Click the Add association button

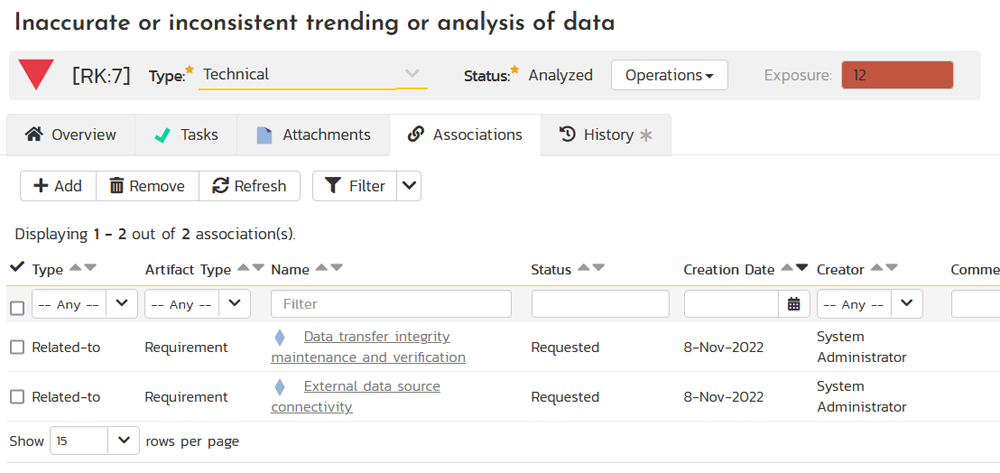[58, 186]
